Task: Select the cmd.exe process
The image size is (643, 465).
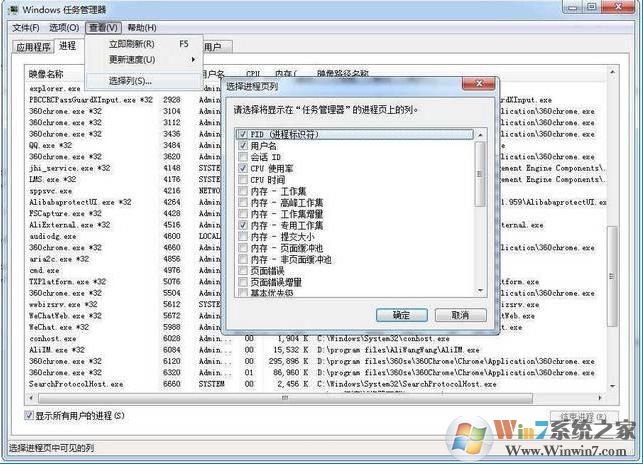Action: coord(44,270)
